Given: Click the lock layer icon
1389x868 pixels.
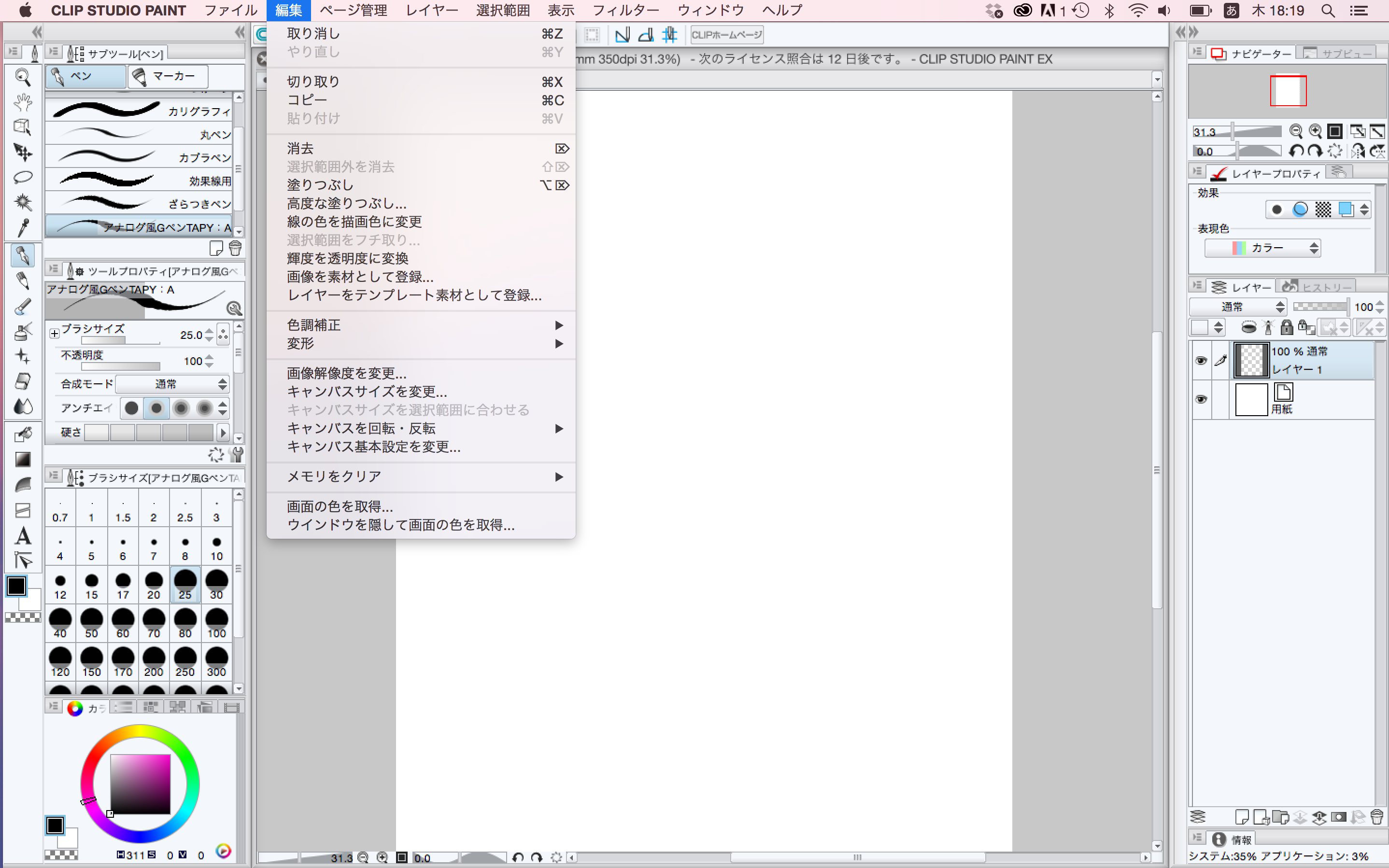Looking at the screenshot, I should point(1287,327).
